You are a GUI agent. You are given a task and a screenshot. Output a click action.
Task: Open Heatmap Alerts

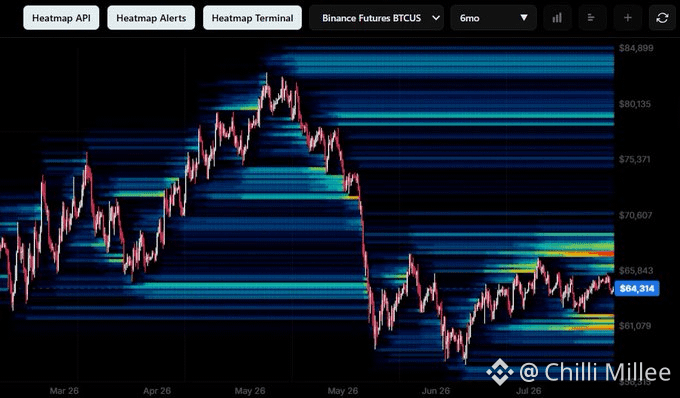(x=151, y=18)
